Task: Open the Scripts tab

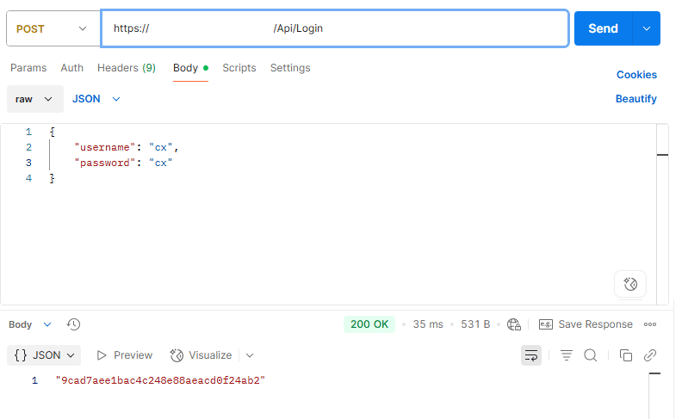Action: pyautogui.click(x=239, y=68)
